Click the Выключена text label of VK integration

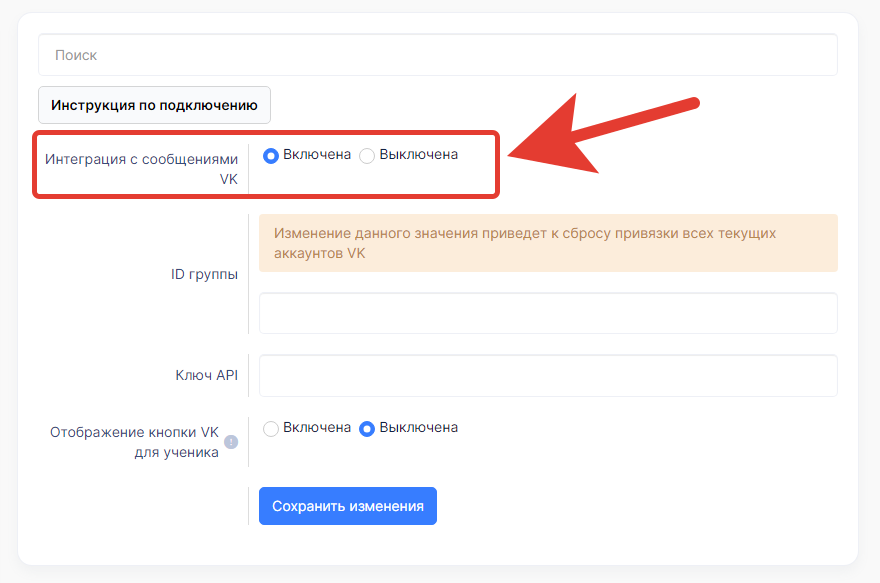(x=418, y=155)
